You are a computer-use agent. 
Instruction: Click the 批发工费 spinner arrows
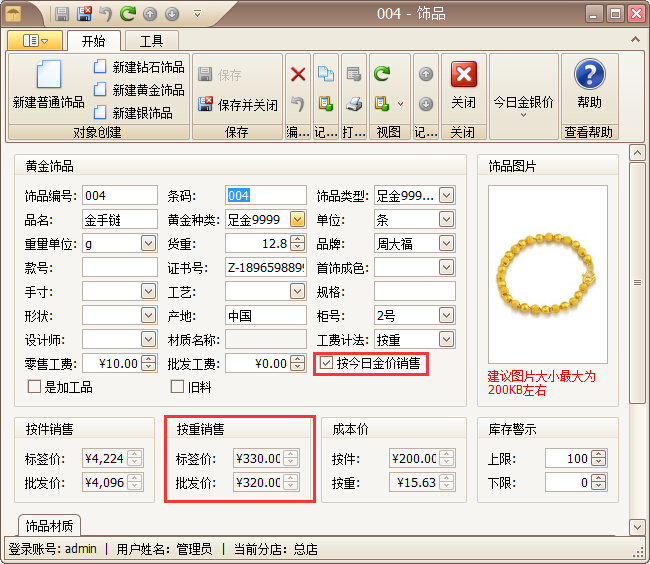297,363
